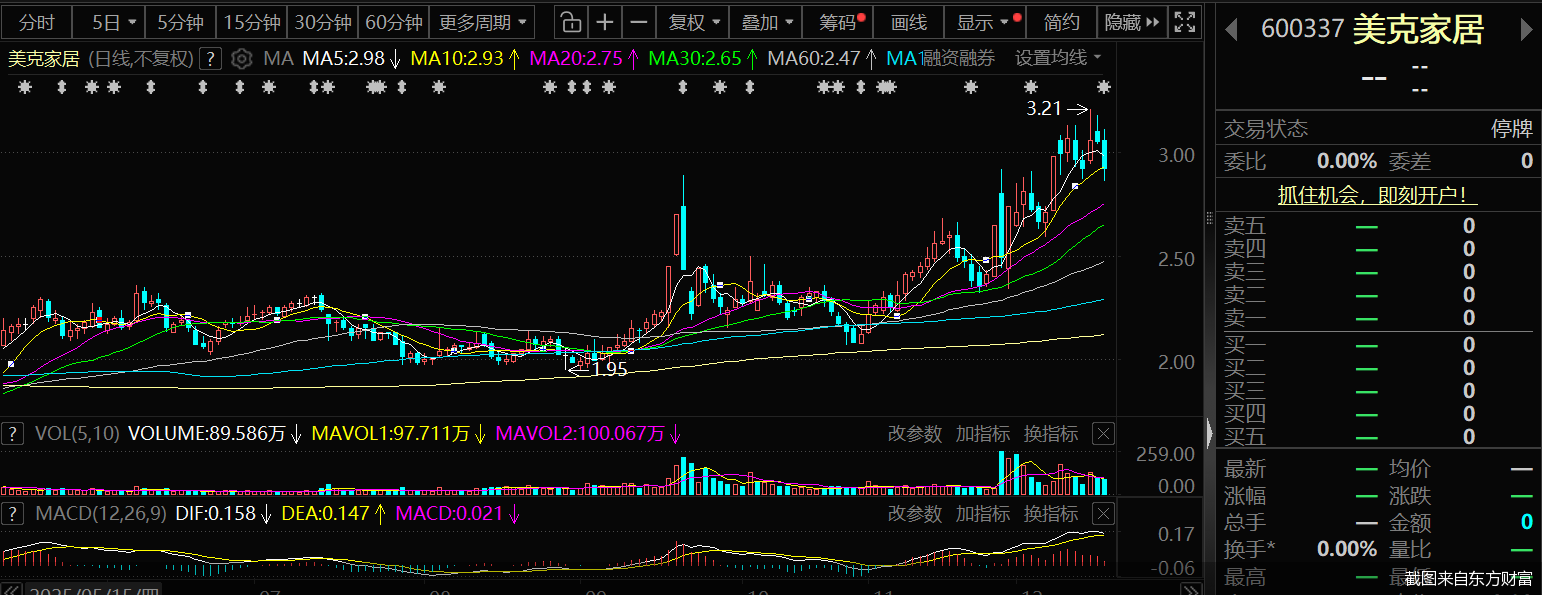Viewport: 1542px width, 595px height.
Task: Open the VOL indicator help icon
Action: tap(13, 434)
